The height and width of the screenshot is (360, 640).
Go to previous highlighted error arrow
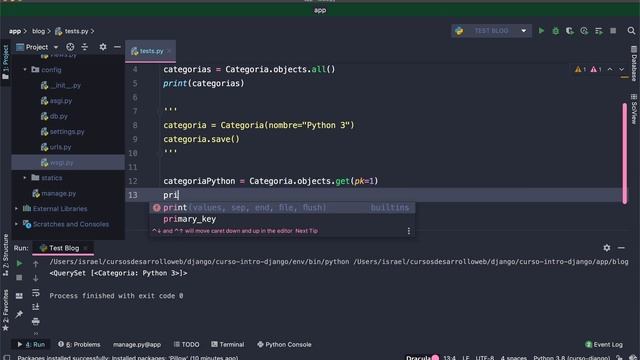coord(610,69)
